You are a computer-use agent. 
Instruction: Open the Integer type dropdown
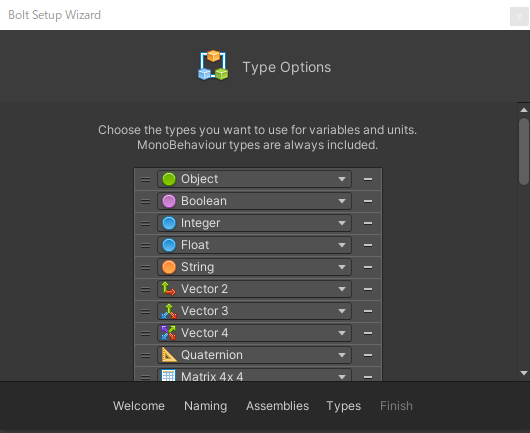255,223
